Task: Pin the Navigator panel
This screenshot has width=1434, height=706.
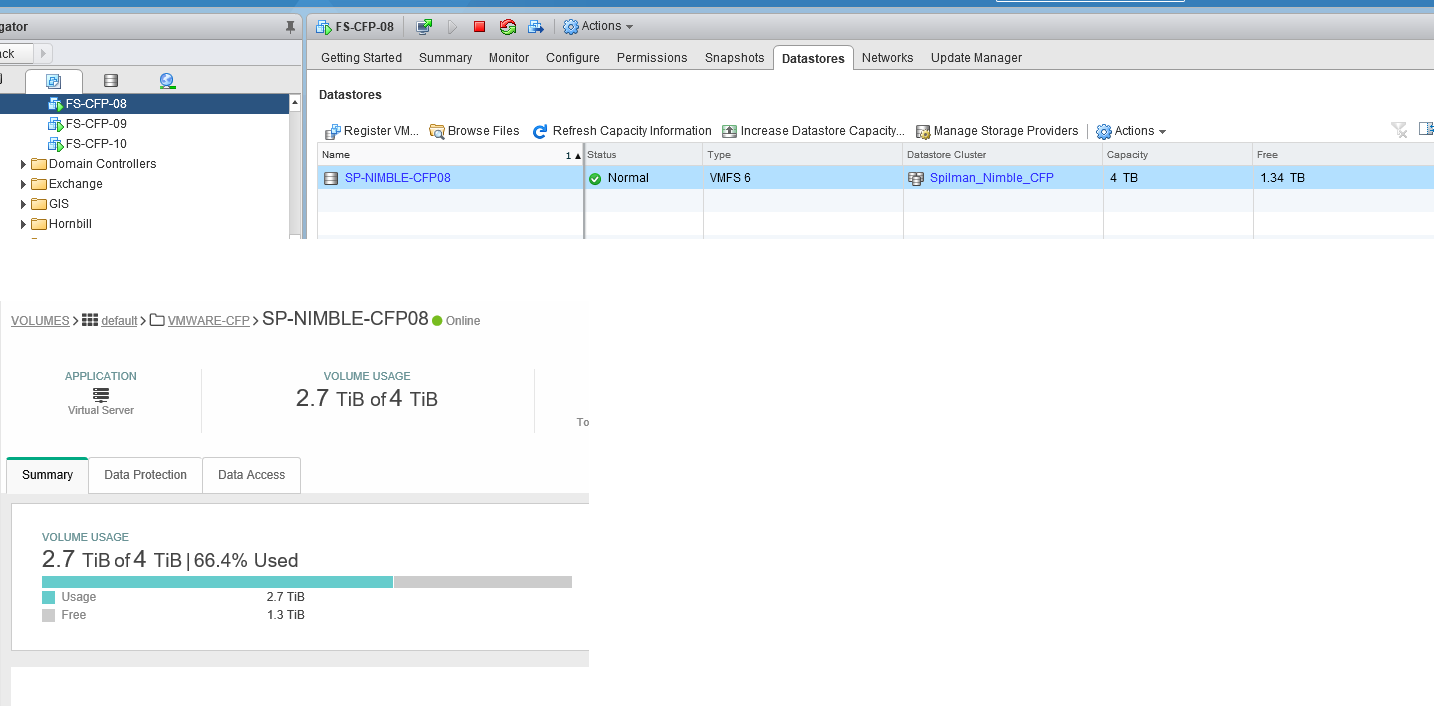Action: pyautogui.click(x=291, y=27)
